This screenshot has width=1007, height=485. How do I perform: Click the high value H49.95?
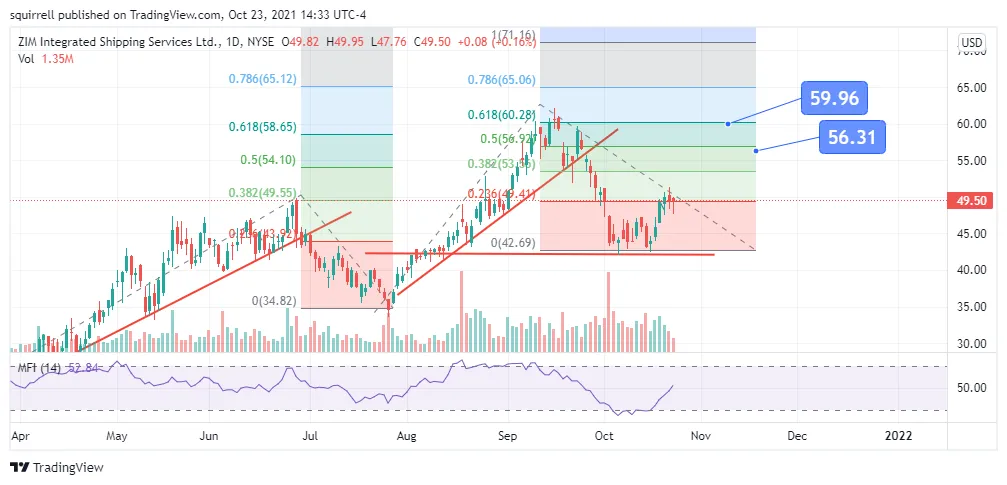point(346,42)
